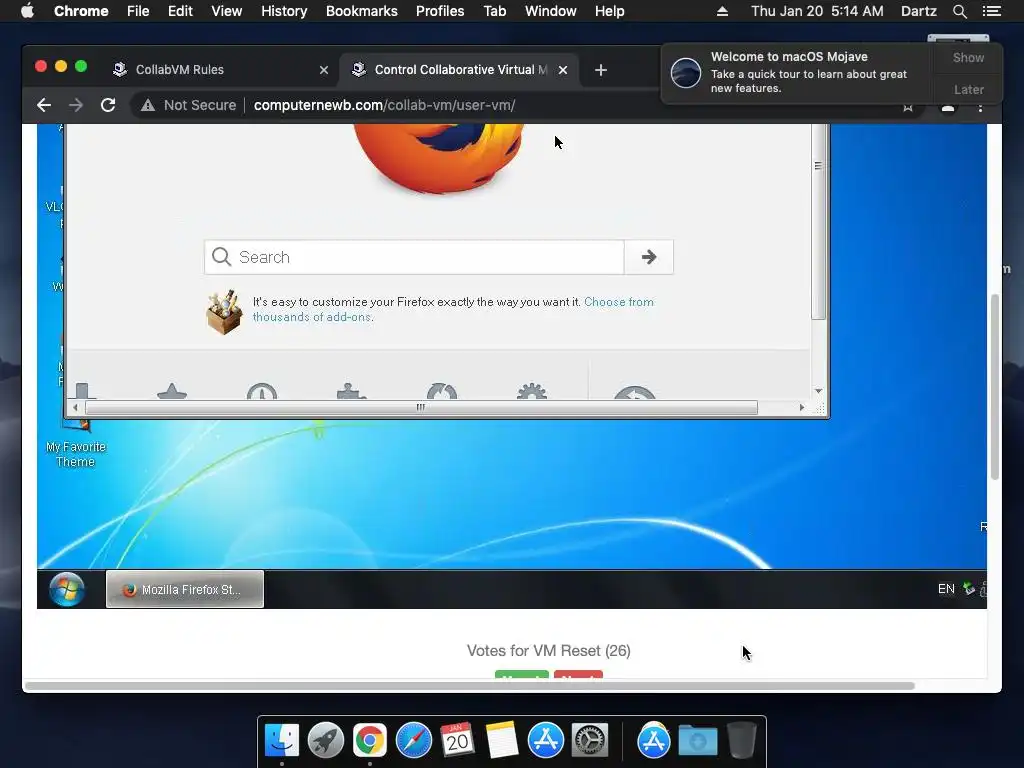This screenshot has height=768, width=1024.
Task: Open the Window menu
Action: (551, 11)
